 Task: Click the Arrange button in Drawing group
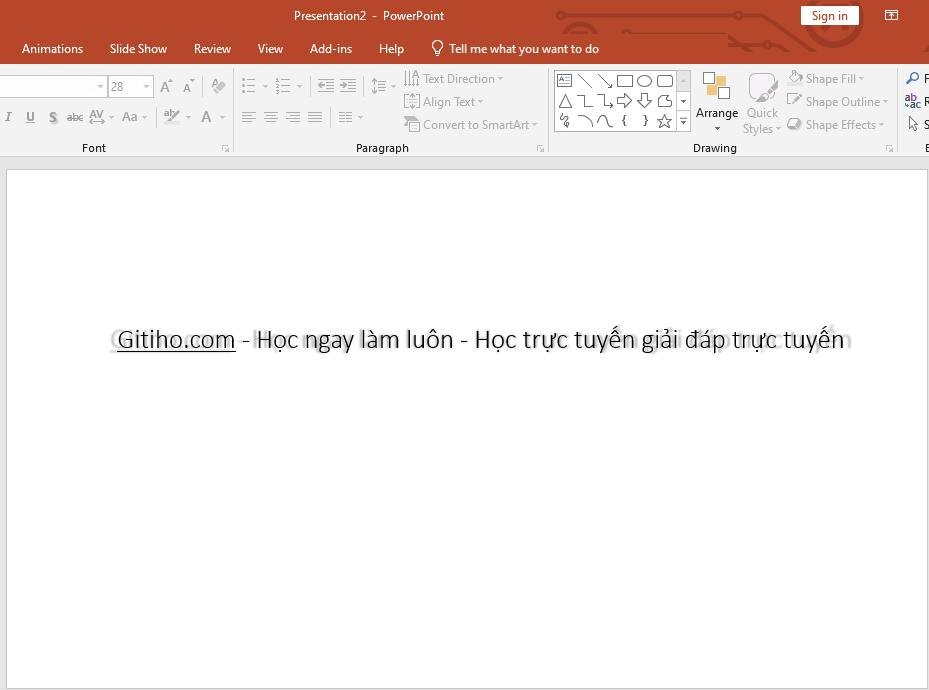[716, 103]
